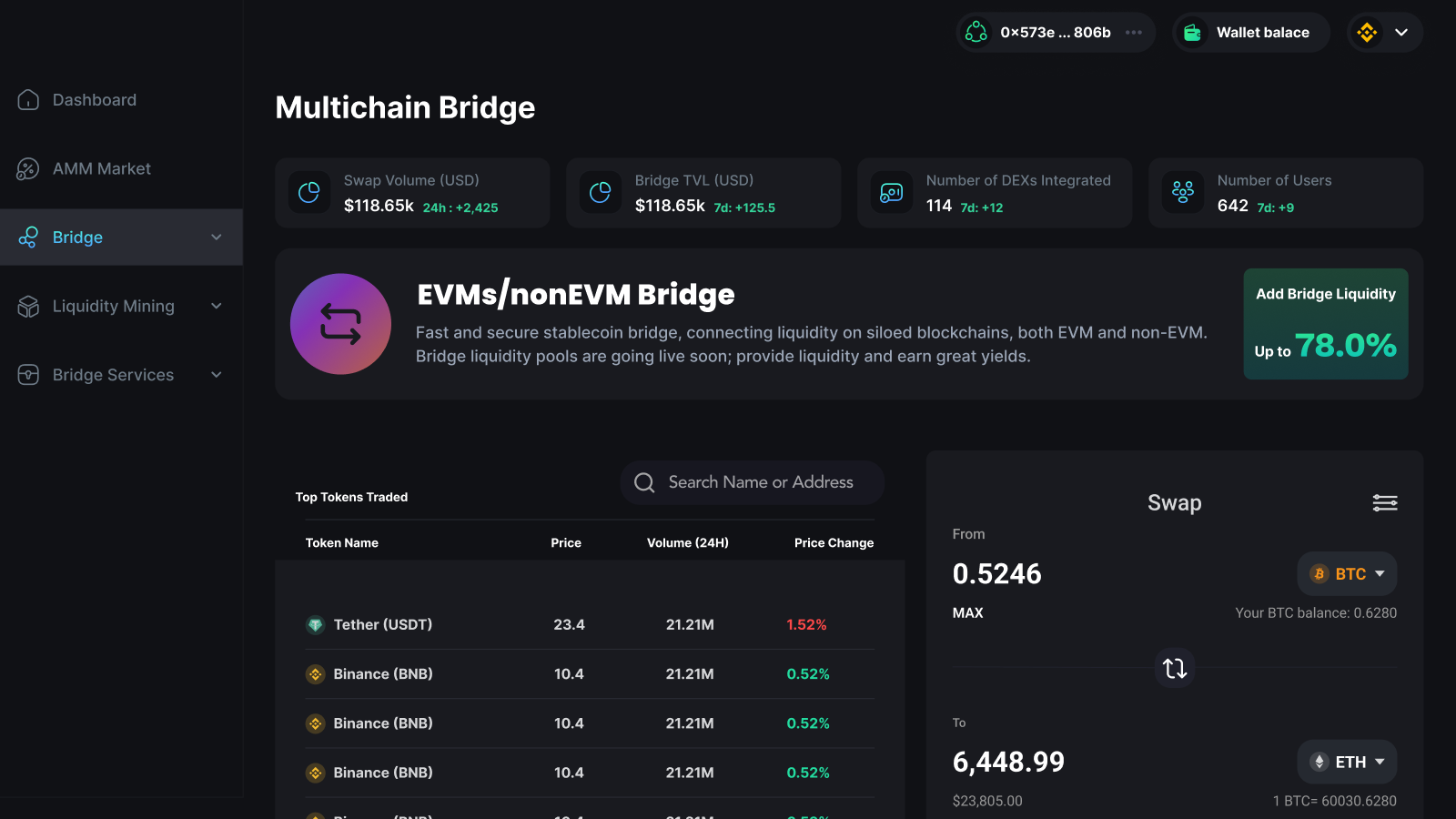Click the swap direction arrows icon
Screen dimensions: 1456x819
1175,668
